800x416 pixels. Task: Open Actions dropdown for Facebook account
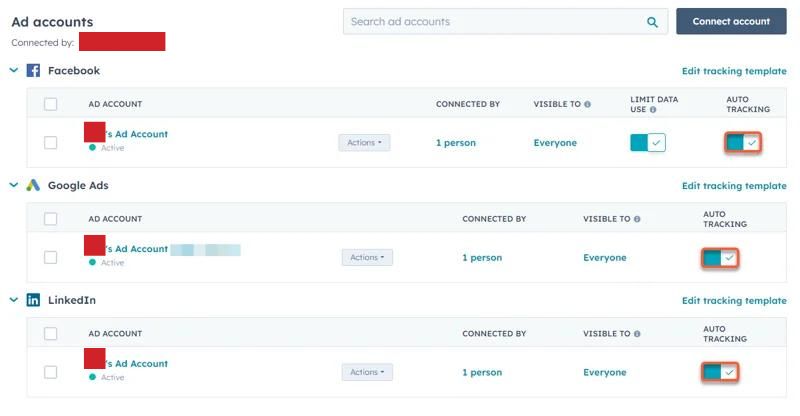coord(364,142)
